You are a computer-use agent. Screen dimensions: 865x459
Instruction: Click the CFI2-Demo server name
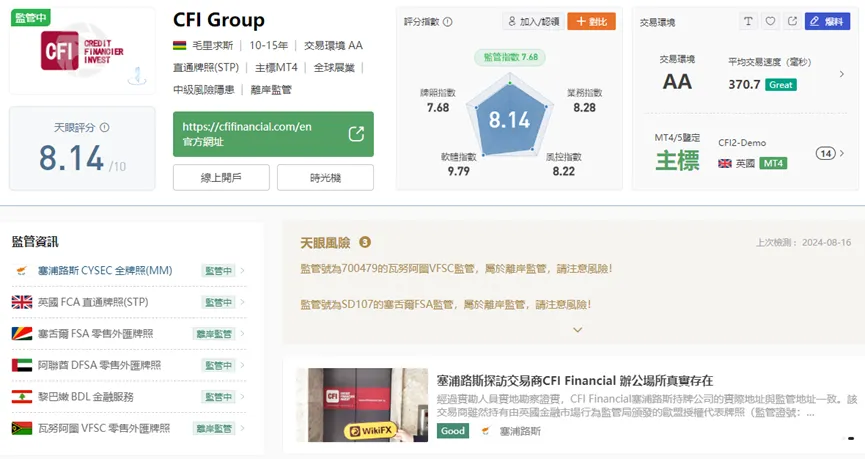pos(742,143)
